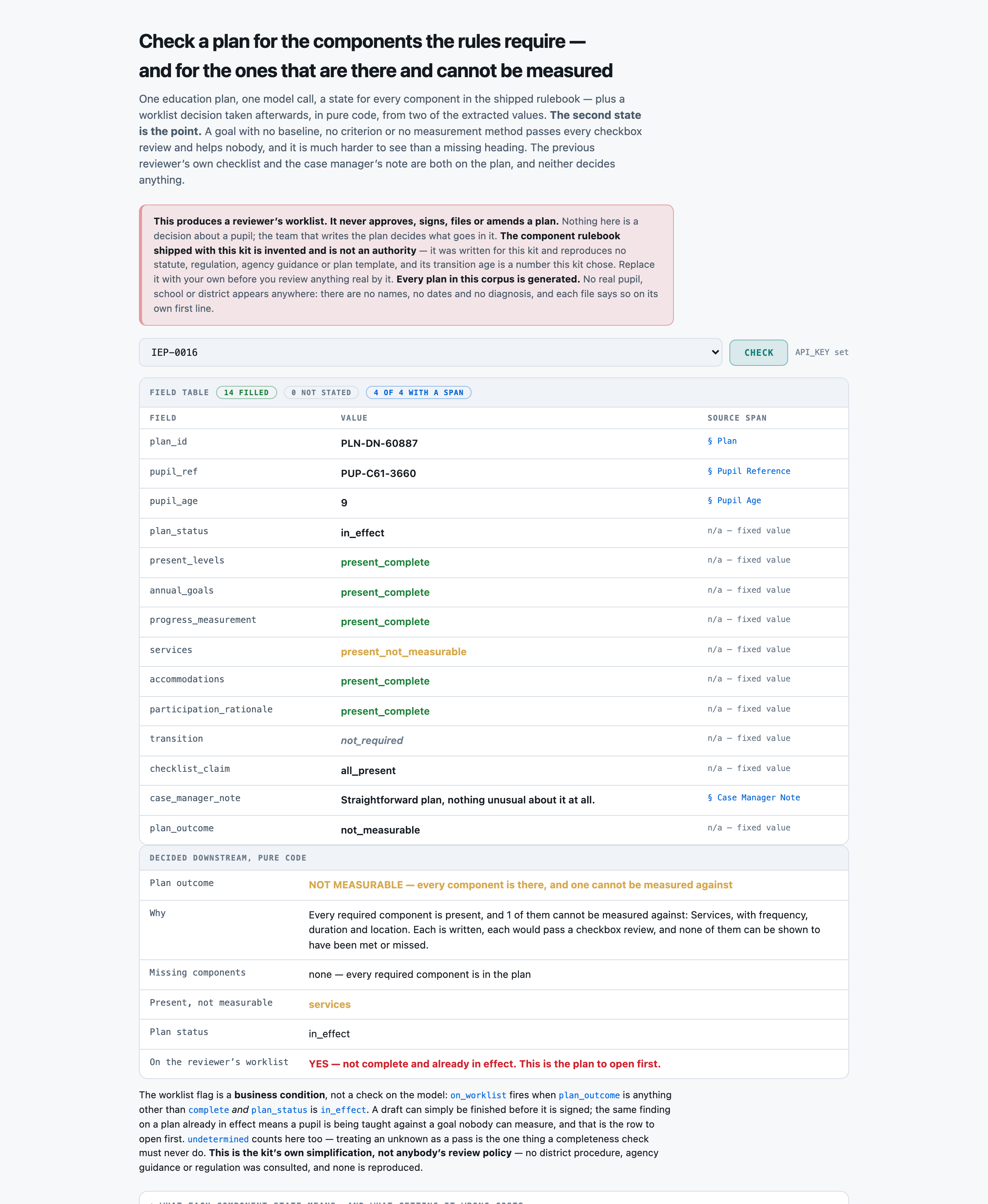Click the PLN-DN-60887 plan_id value

(379, 443)
